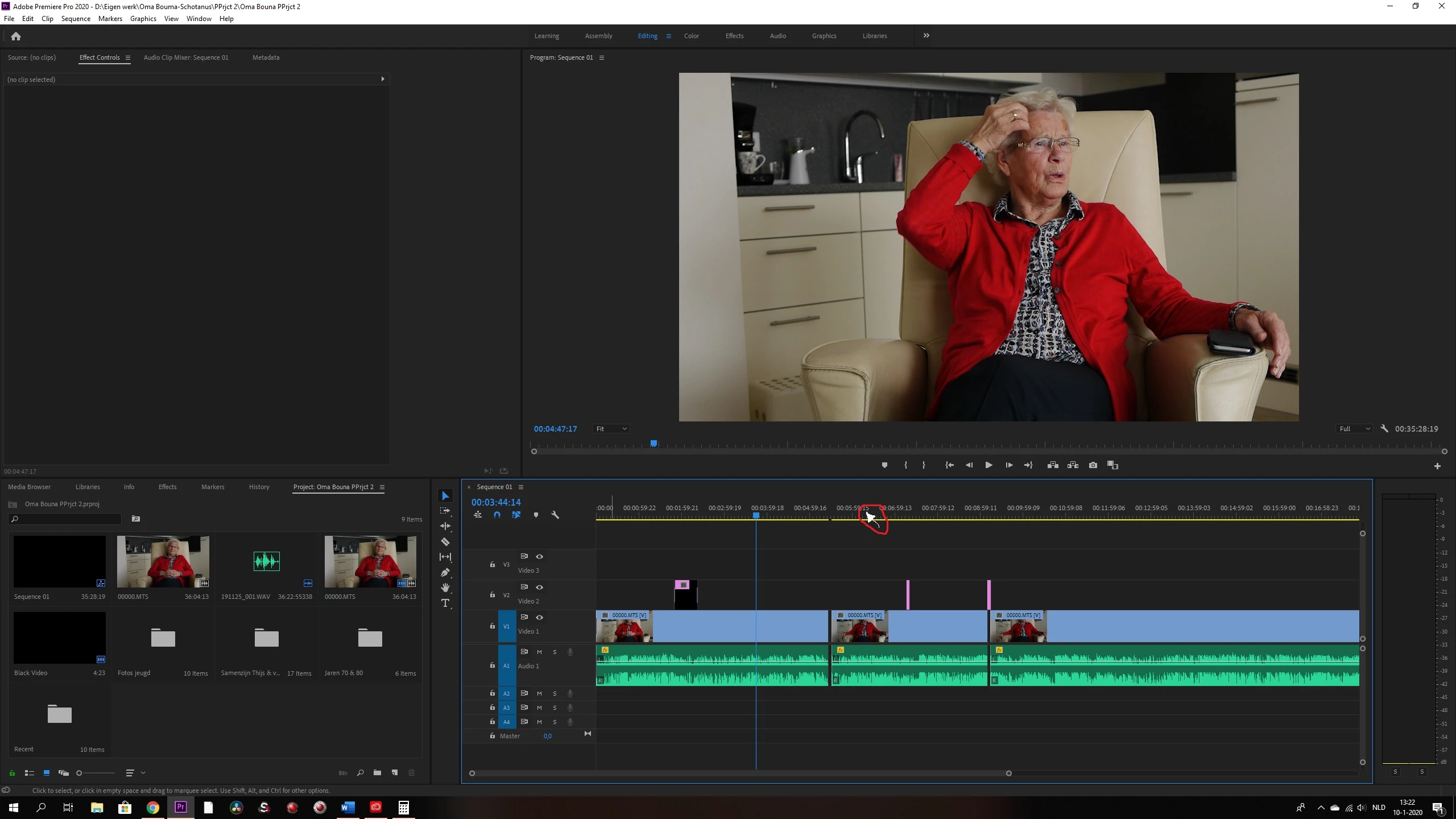
Task: Open the Fotos jeugd bin
Action: click(x=163, y=638)
